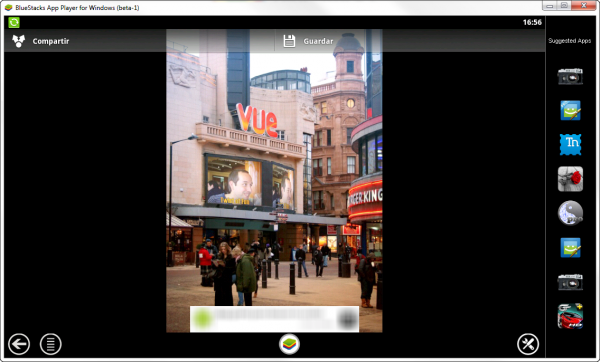Minimize the BlueStacks window

pyautogui.click(x=550, y=6)
